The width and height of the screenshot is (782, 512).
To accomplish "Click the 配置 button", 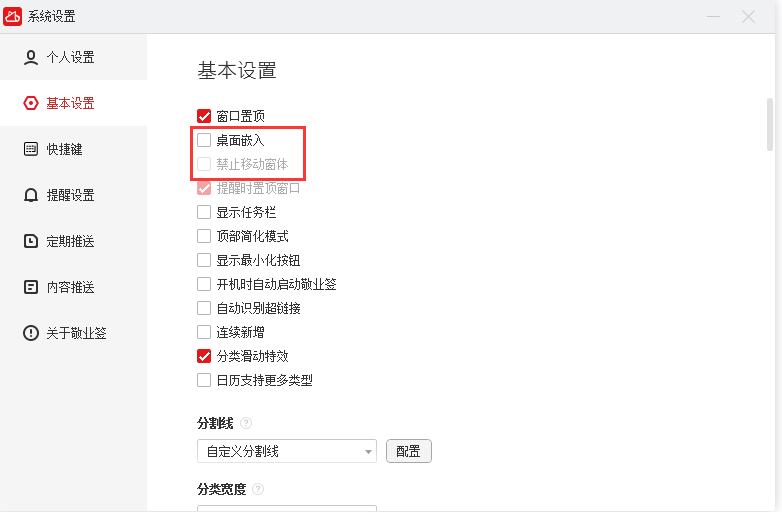I will pos(408,451).
